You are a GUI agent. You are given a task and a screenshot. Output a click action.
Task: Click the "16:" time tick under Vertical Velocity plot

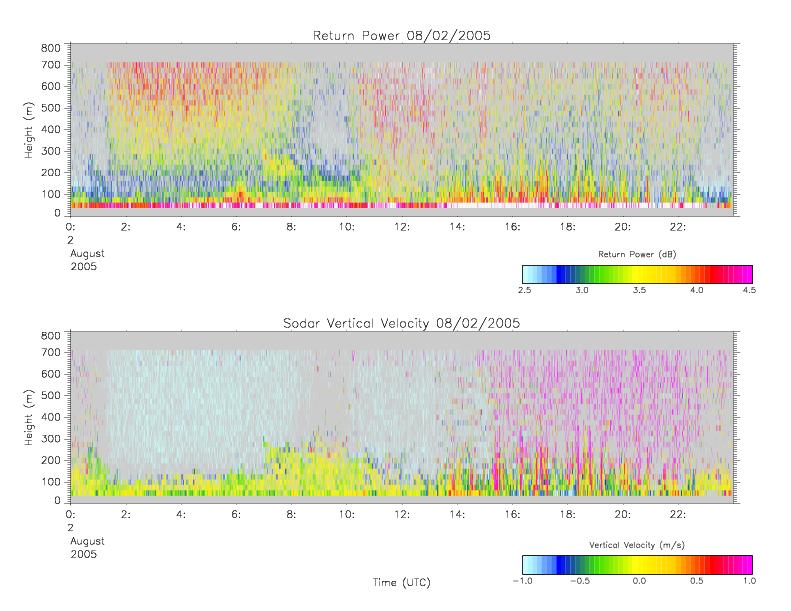[513, 515]
